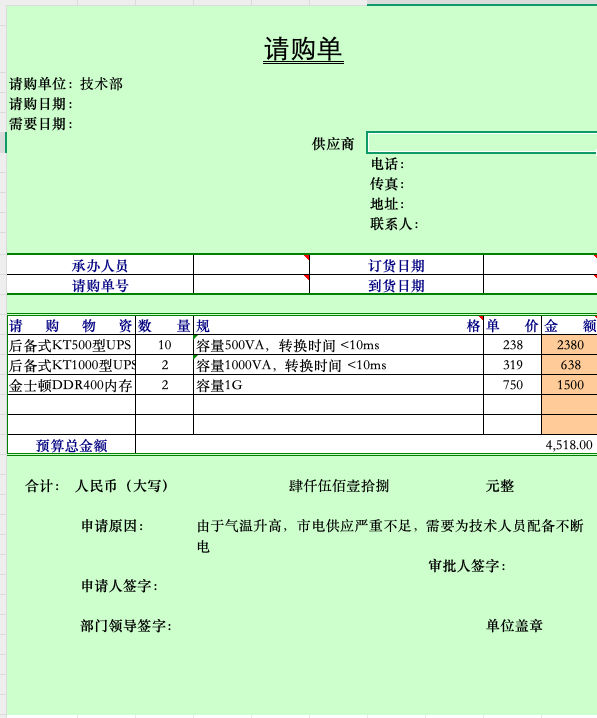
Task: Select the 订货日期 label cell
Action: click(x=396, y=265)
